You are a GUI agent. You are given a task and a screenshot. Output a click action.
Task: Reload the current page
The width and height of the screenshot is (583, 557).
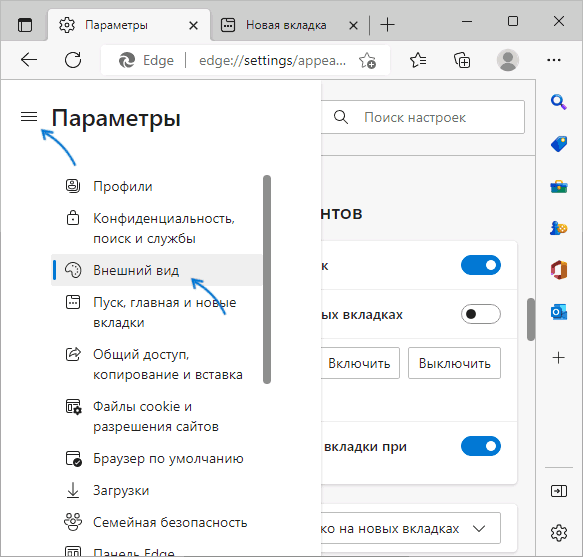(x=73, y=59)
